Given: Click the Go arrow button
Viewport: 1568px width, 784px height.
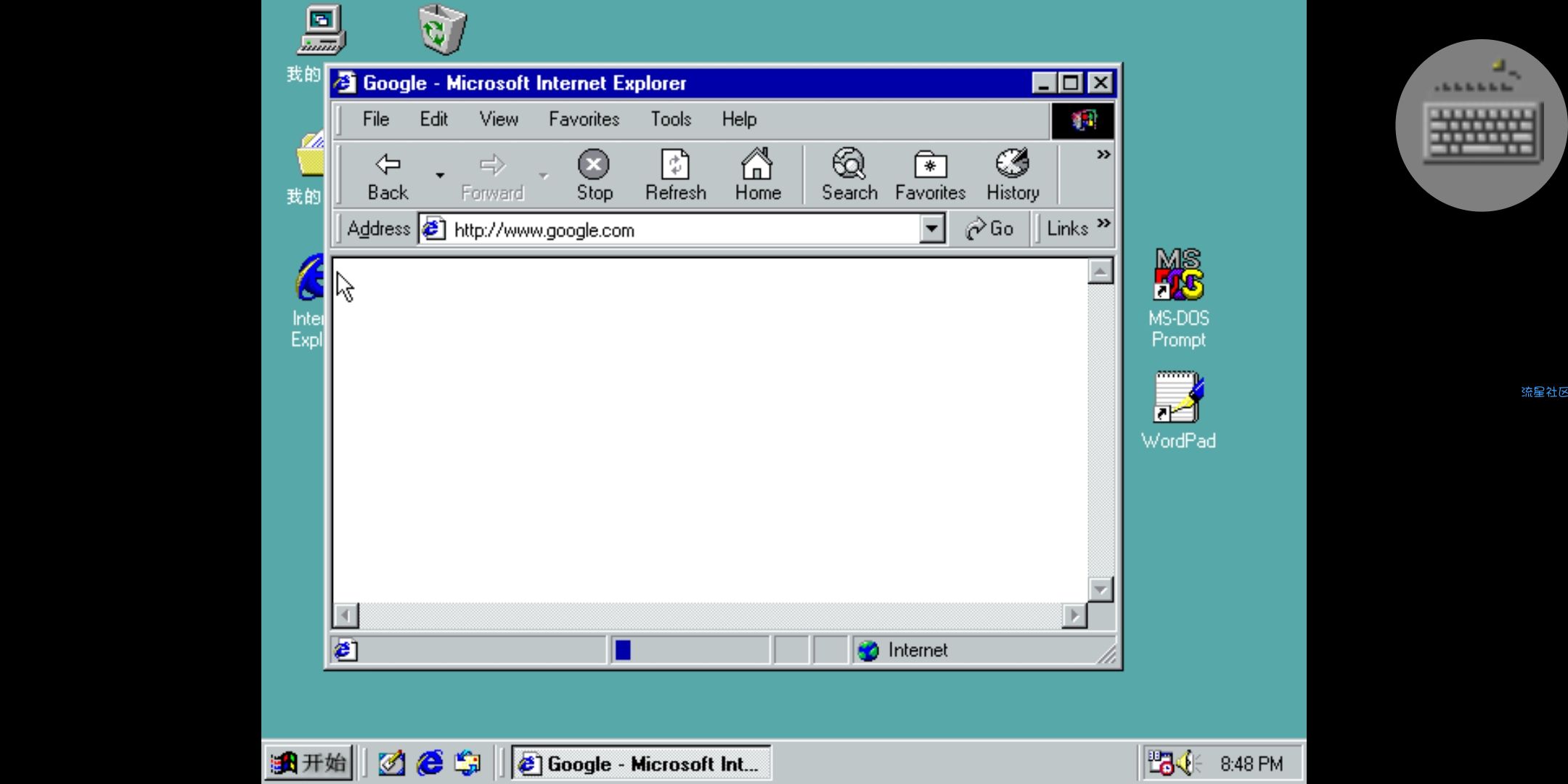Looking at the screenshot, I should pos(989,229).
